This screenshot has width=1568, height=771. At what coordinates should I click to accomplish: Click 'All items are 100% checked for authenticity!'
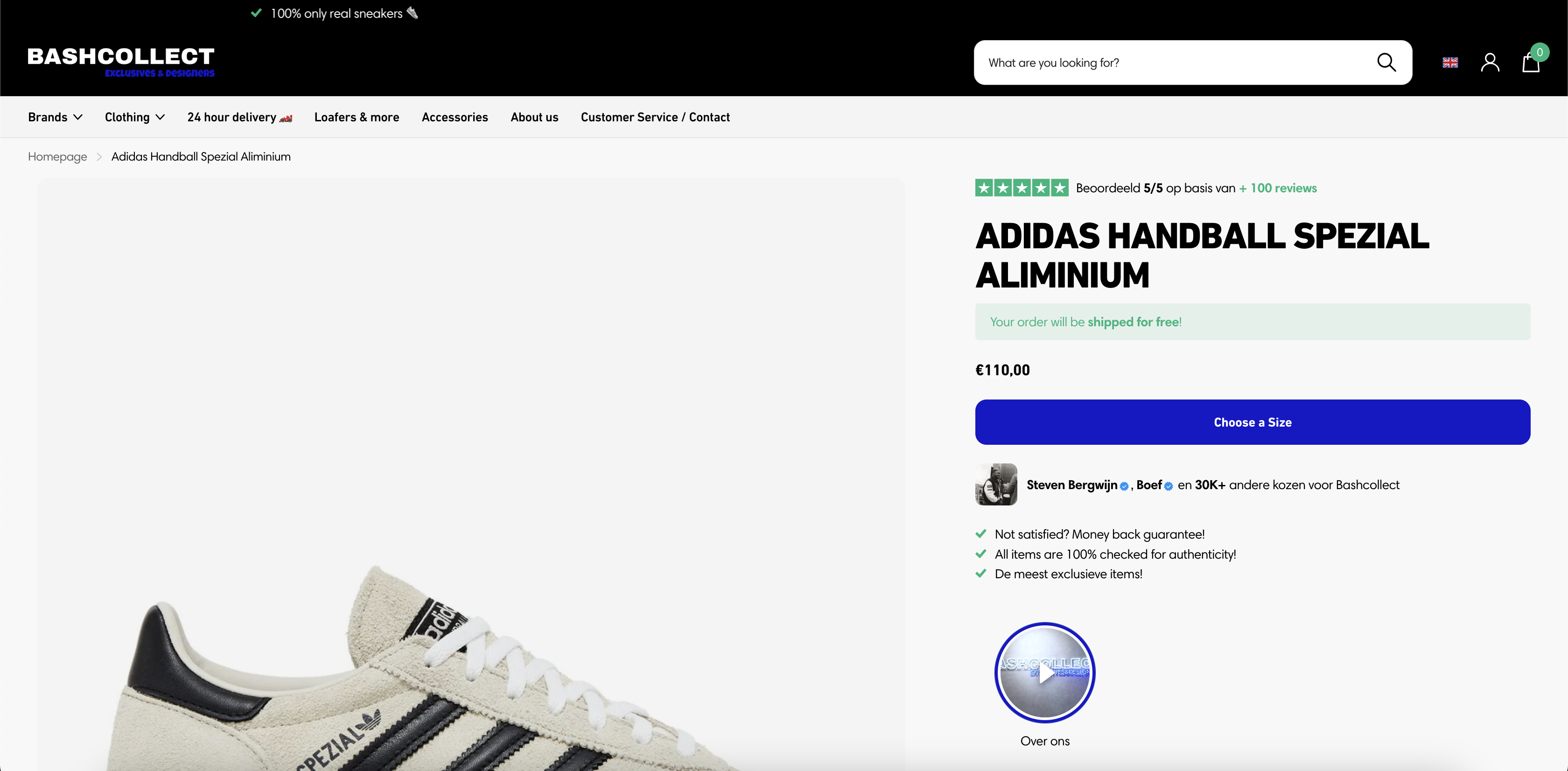tap(1115, 554)
